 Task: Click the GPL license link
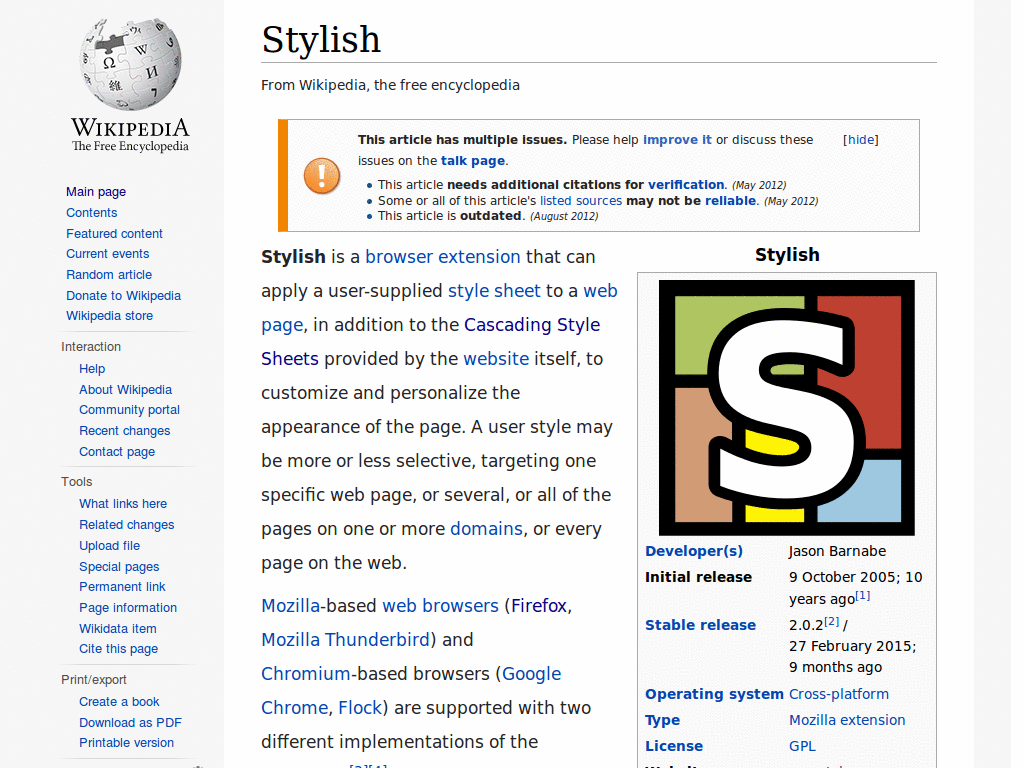(x=802, y=746)
